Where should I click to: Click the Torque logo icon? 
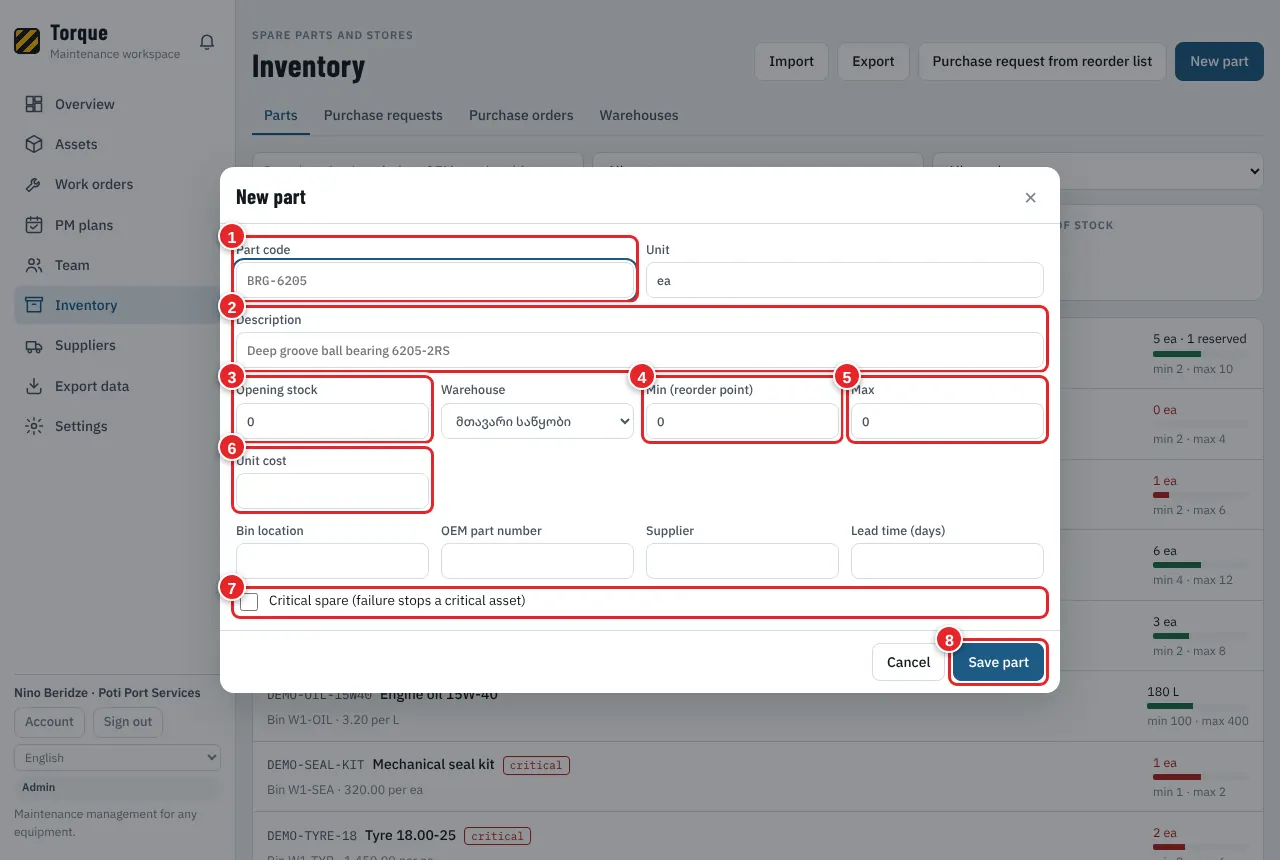27,41
